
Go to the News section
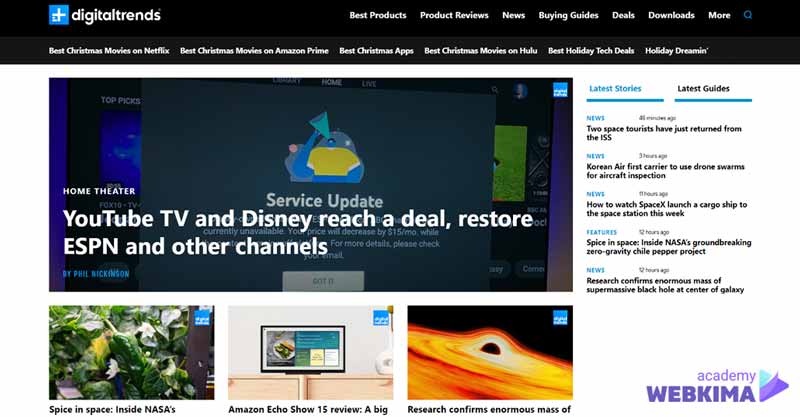click(513, 15)
